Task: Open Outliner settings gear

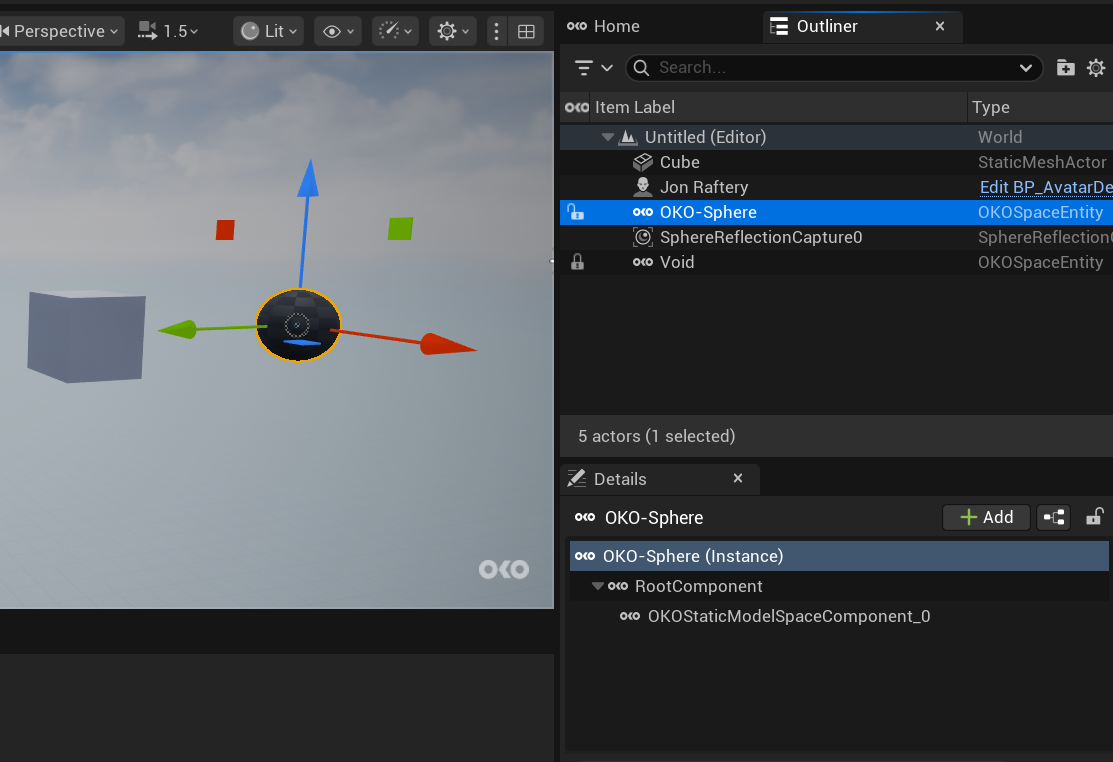Action: (x=1096, y=67)
